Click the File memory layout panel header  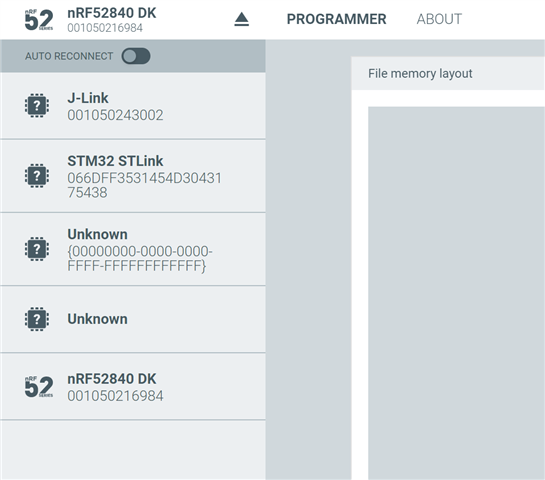click(x=448, y=73)
